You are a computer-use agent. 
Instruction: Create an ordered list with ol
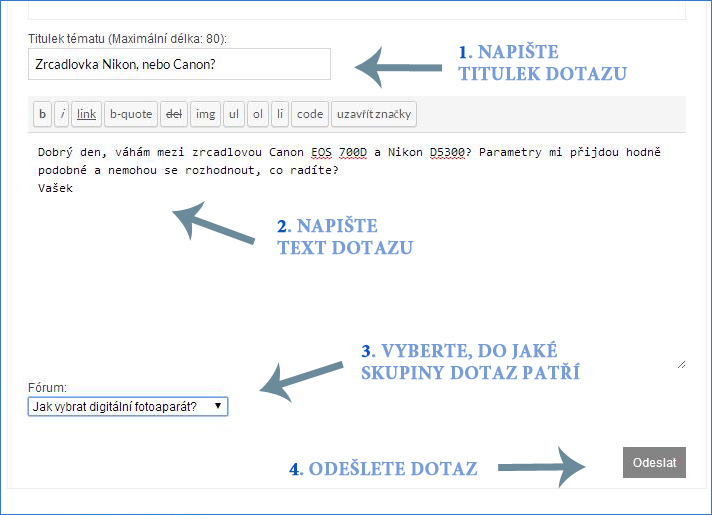click(x=258, y=114)
